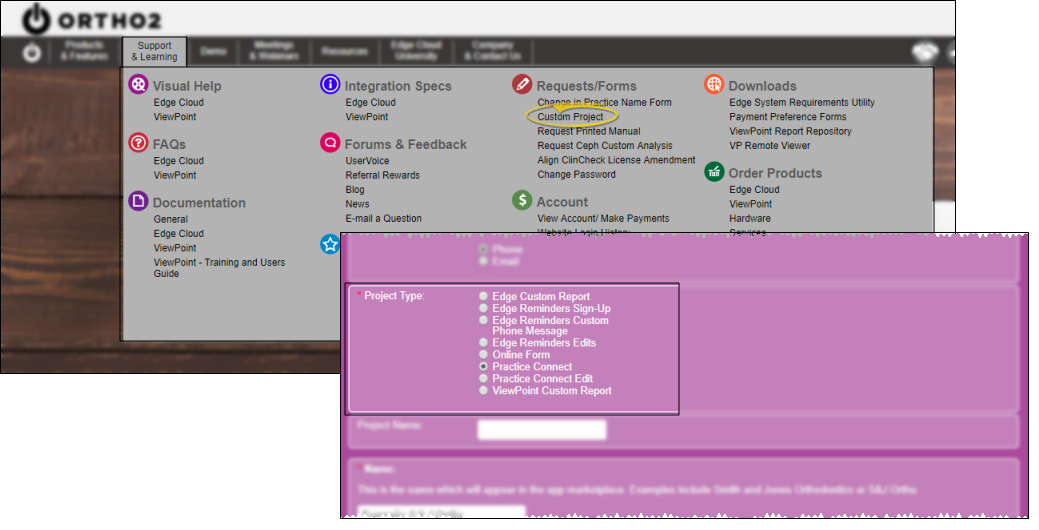The image size is (1039, 530).
Task: Open Edge System Requirements Utility download
Action: 802,103
